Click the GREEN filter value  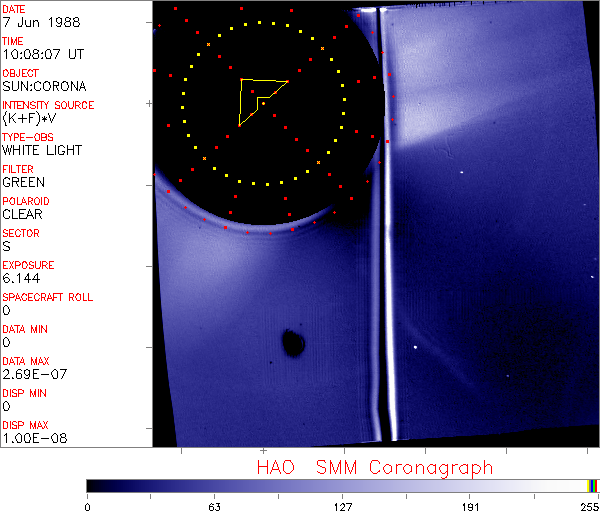[23, 182]
